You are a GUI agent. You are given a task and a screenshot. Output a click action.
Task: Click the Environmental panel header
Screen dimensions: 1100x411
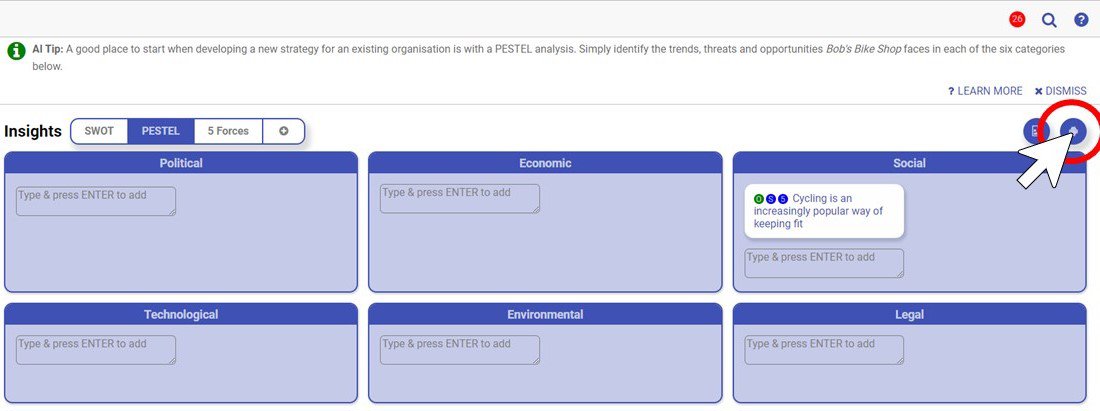tap(545, 314)
